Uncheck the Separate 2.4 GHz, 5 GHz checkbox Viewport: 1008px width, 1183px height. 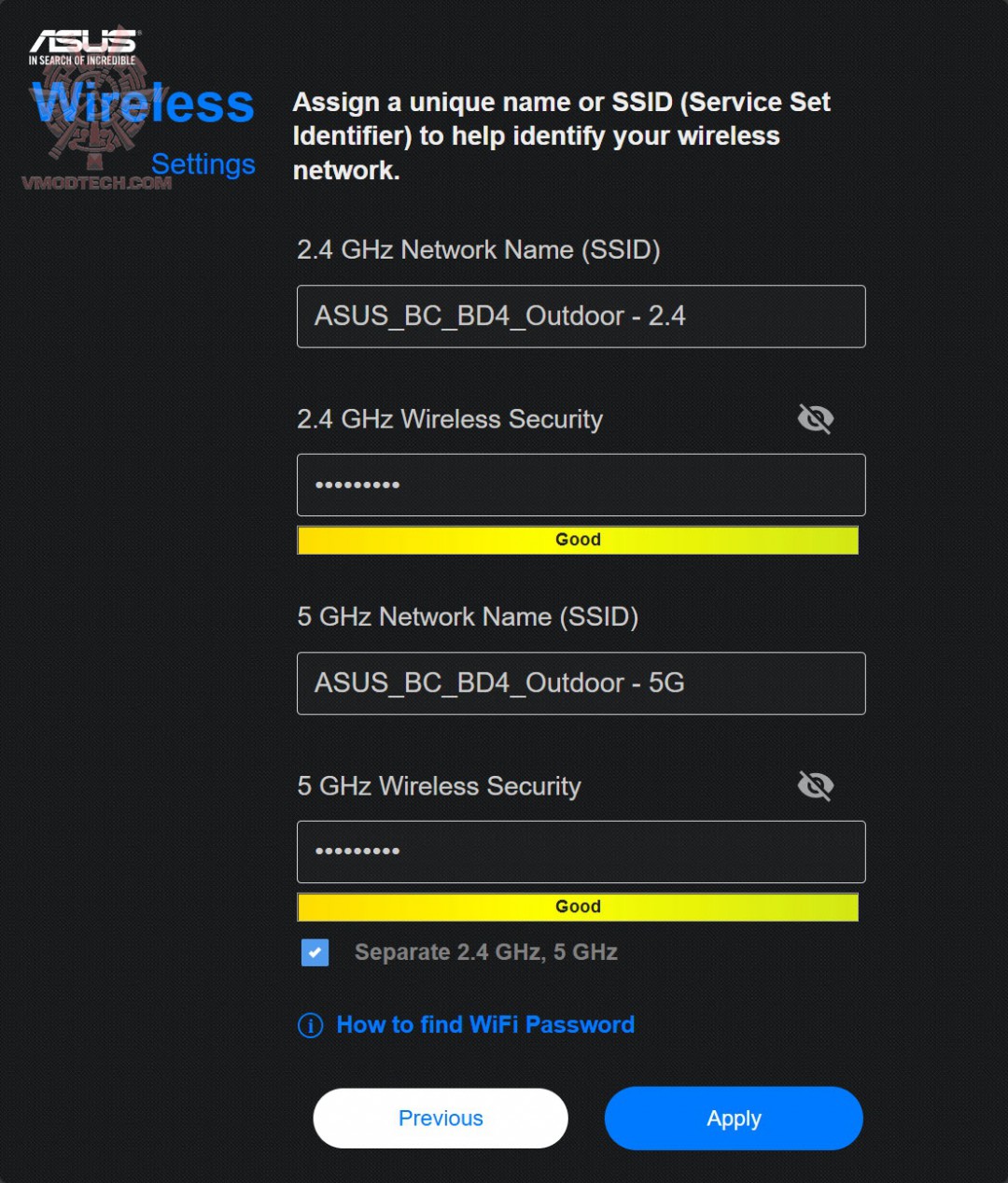(315, 952)
